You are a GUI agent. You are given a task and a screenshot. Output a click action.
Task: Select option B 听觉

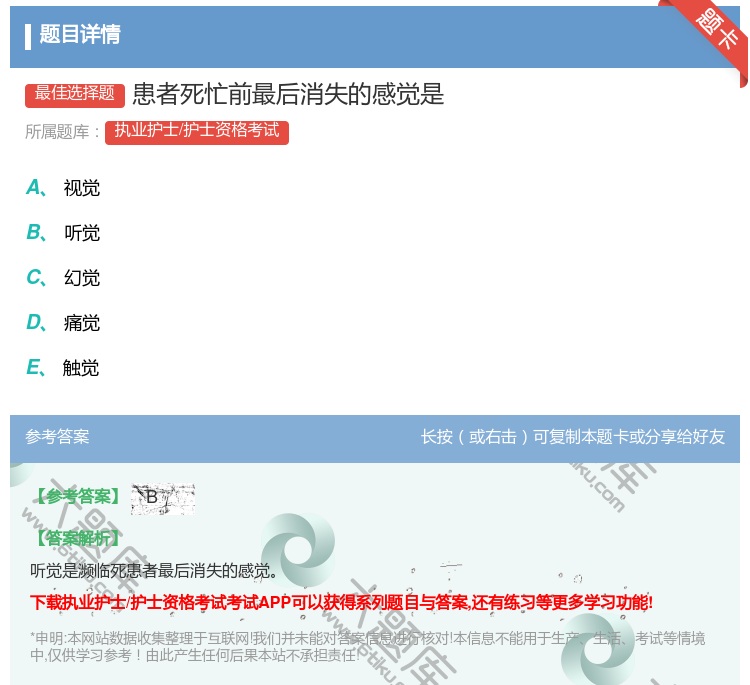pos(63,232)
